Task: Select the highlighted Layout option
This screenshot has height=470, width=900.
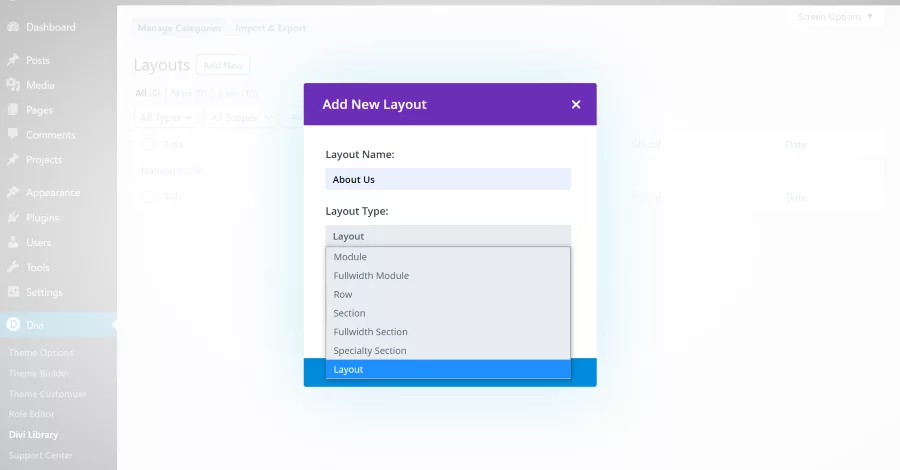Action: pyautogui.click(x=448, y=370)
